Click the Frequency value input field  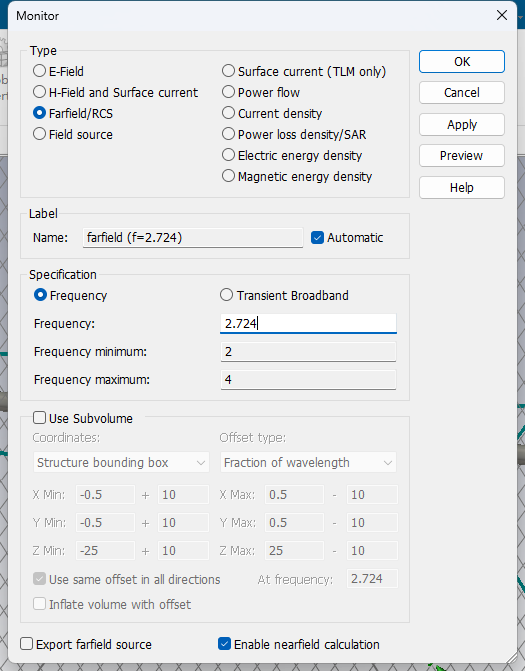point(308,324)
